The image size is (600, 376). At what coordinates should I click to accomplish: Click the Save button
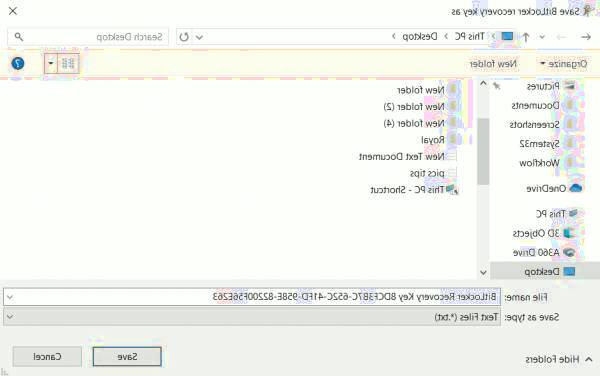(x=127, y=356)
